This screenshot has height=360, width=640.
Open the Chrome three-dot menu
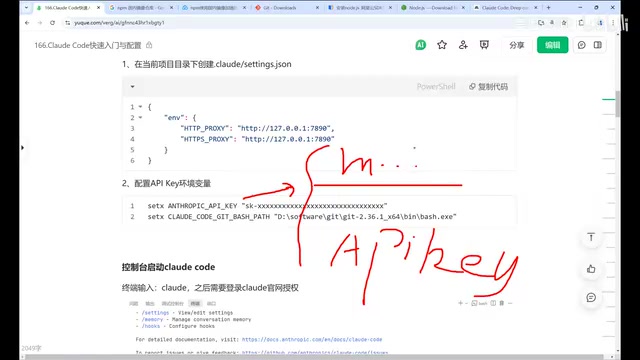click(613, 23)
